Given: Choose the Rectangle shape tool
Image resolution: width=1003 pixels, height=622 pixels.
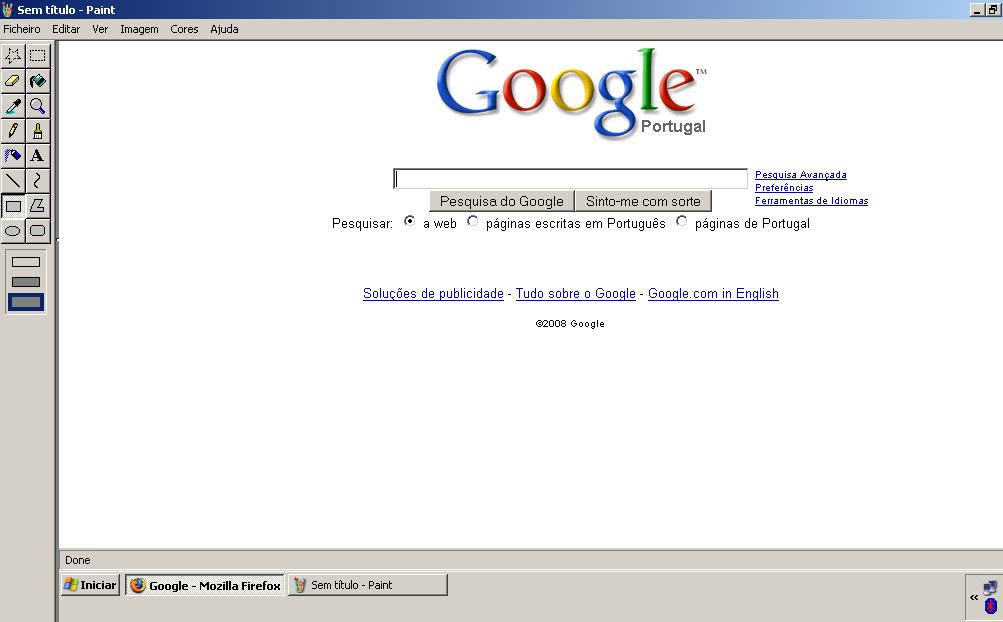Looking at the screenshot, I should coord(13,205).
